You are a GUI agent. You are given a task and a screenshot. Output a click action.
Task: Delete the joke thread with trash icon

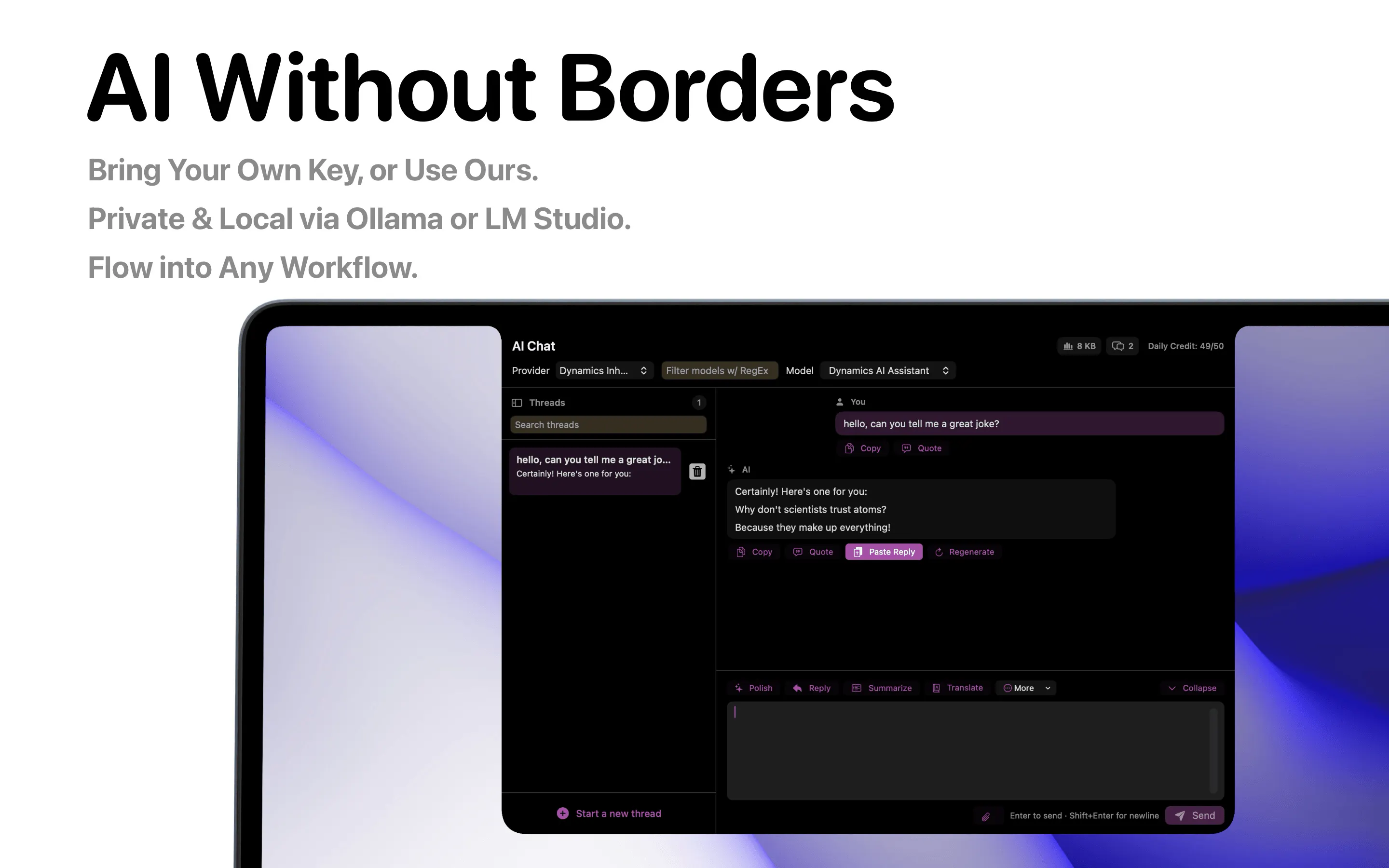point(697,471)
